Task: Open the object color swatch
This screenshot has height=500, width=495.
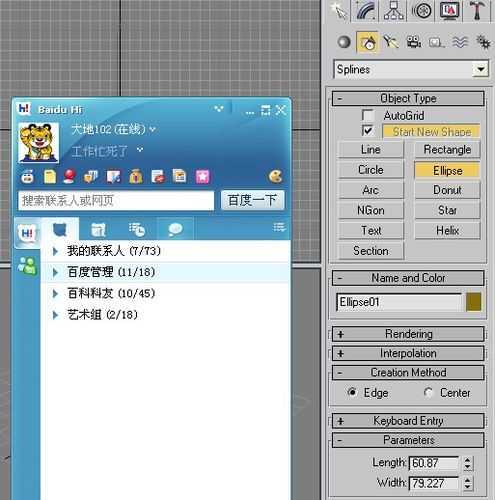Action: 473,302
